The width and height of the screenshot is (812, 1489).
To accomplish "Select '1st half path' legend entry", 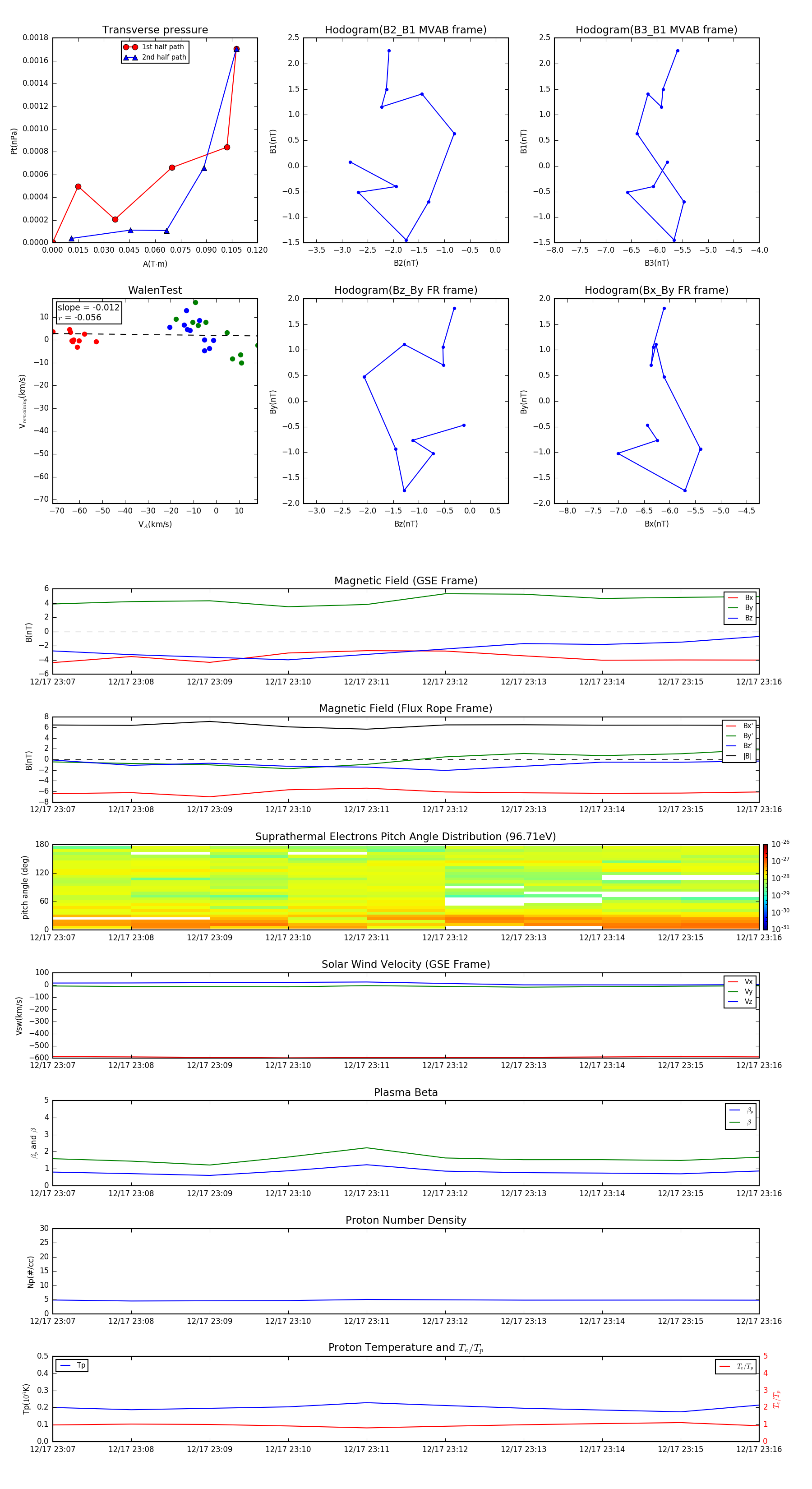I will click(154, 47).
